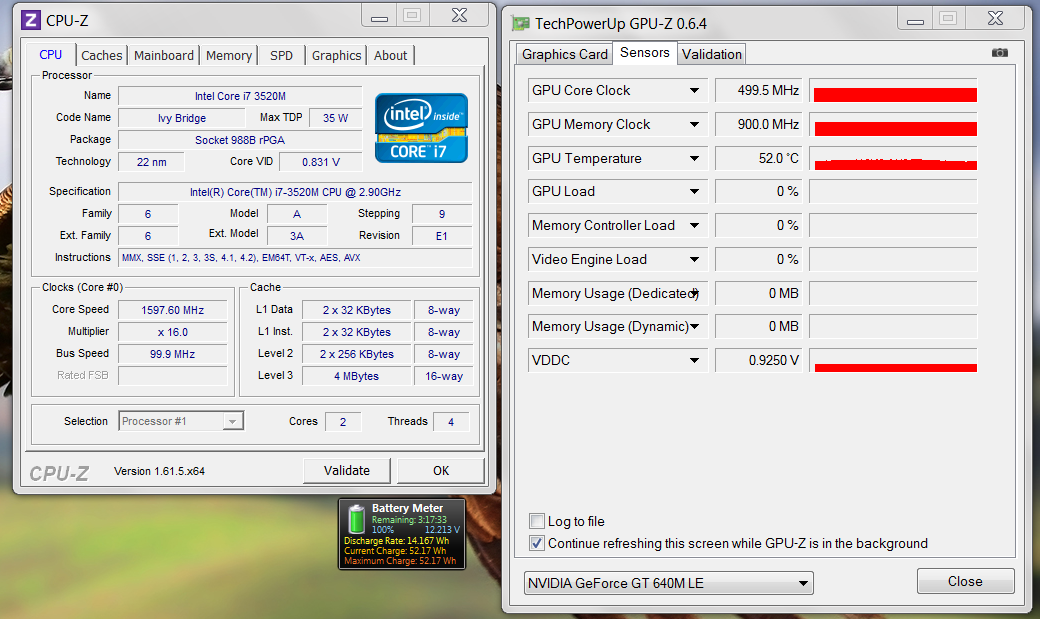1040x619 pixels.
Task: Expand the NVIDIA GeForce GT 640M LE selector
Action: [x=803, y=583]
